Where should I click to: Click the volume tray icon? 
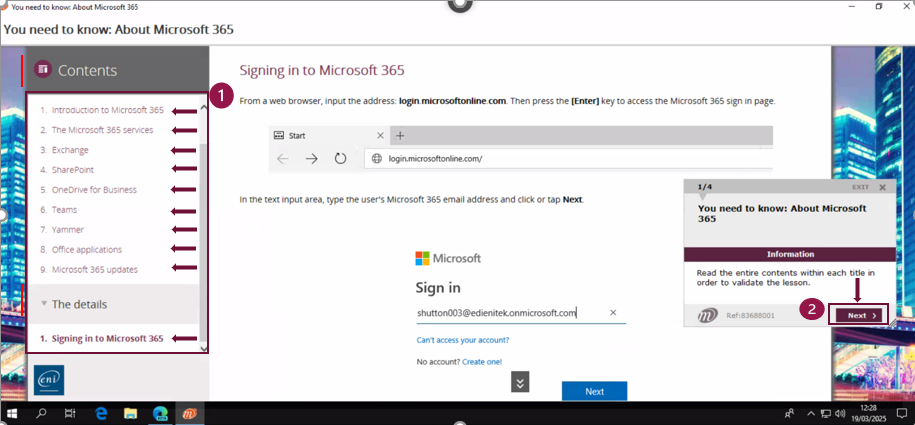pos(840,413)
